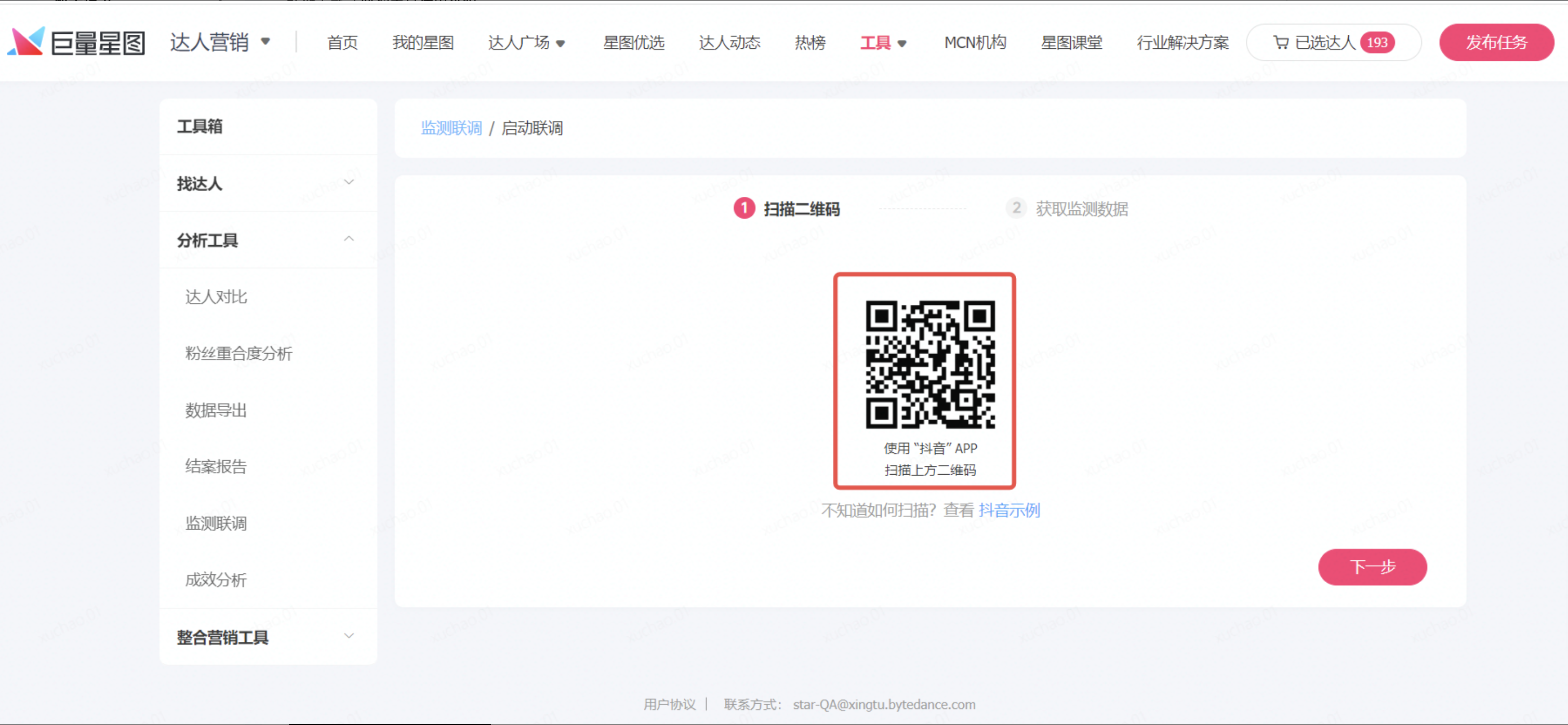
Task: Follow the 监测联调 breadcrumb link
Action: pyautogui.click(x=451, y=128)
